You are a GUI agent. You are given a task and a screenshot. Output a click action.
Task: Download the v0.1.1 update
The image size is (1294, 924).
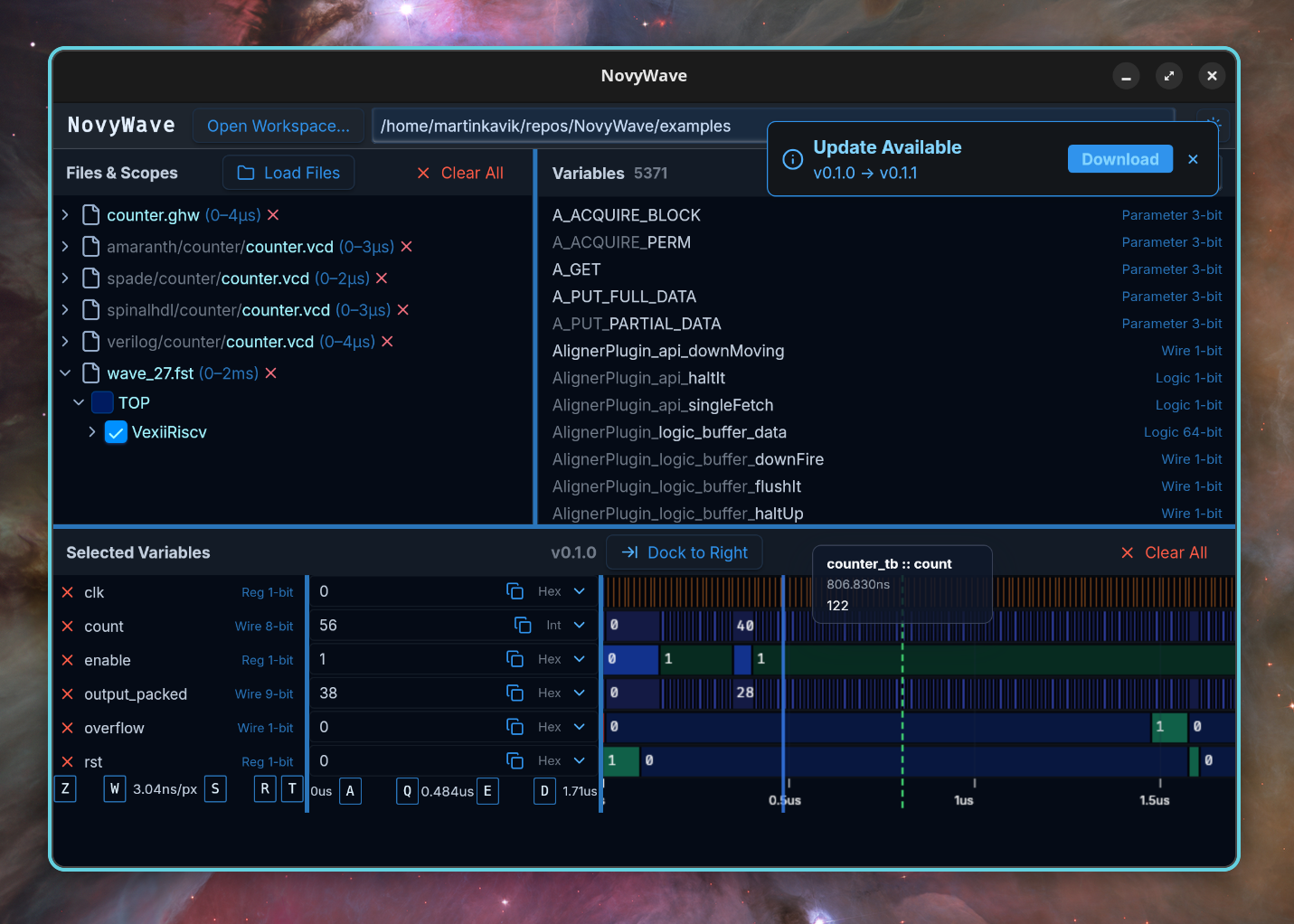1119,158
